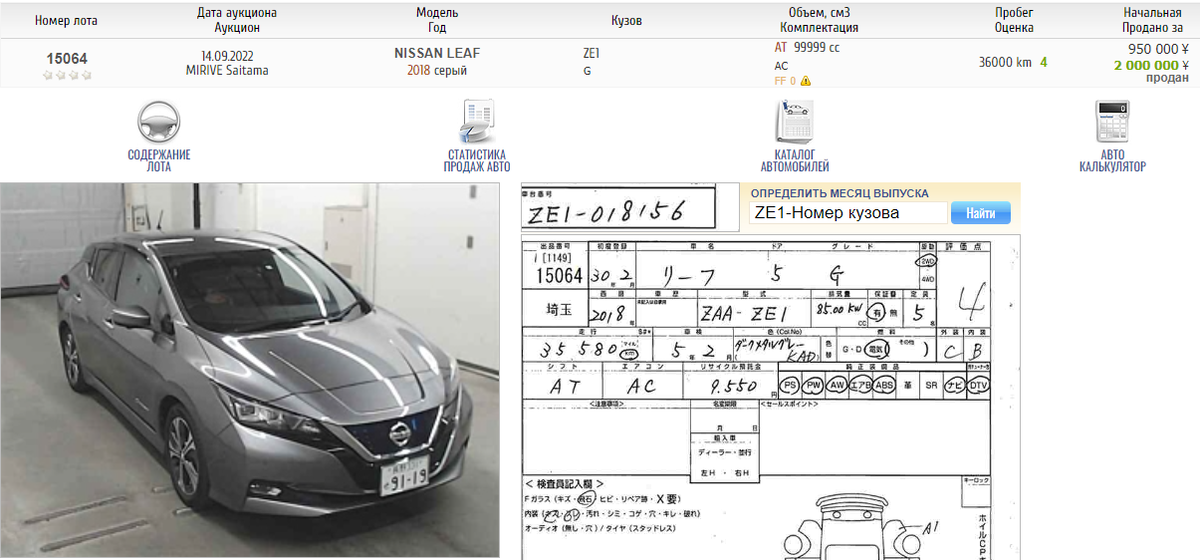The width and height of the screenshot is (1200, 560).
Task: Click 'MIRIVE Saitama' auction name
Action: click(x=227, y=71)
